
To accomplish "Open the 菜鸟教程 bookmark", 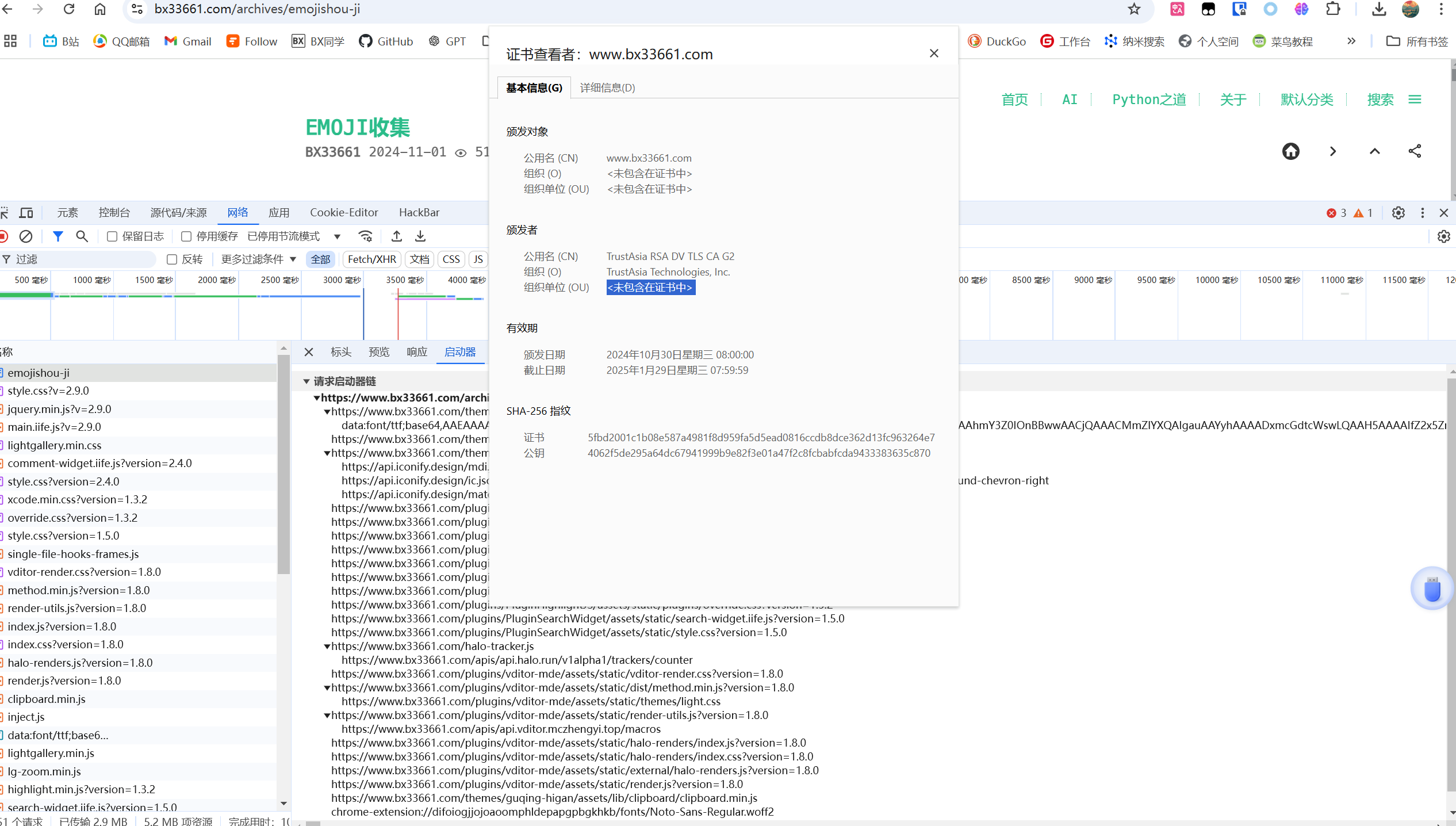I will [x=1283, y=41].
